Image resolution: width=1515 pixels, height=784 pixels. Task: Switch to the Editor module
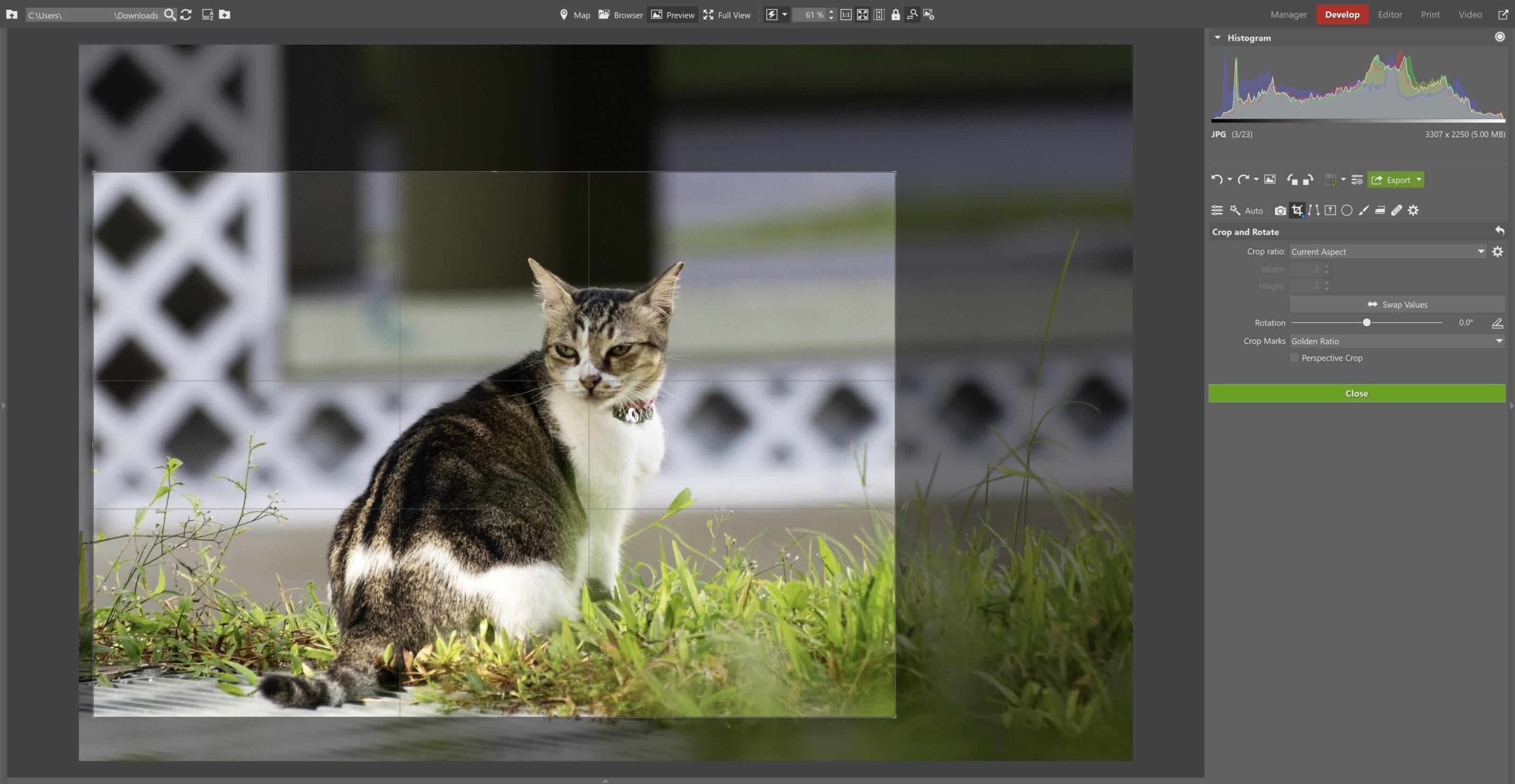pyautogui.click(x=1390, y=15)
